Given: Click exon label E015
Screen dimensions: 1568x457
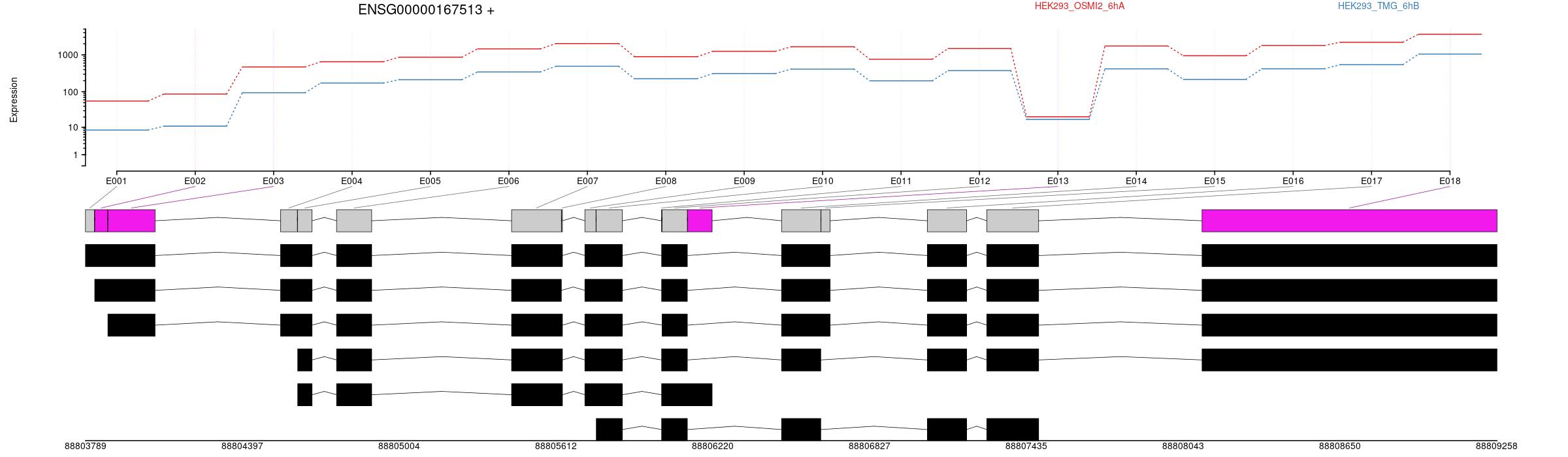Looking at the screenshot, I should [x=1215, y=181].
